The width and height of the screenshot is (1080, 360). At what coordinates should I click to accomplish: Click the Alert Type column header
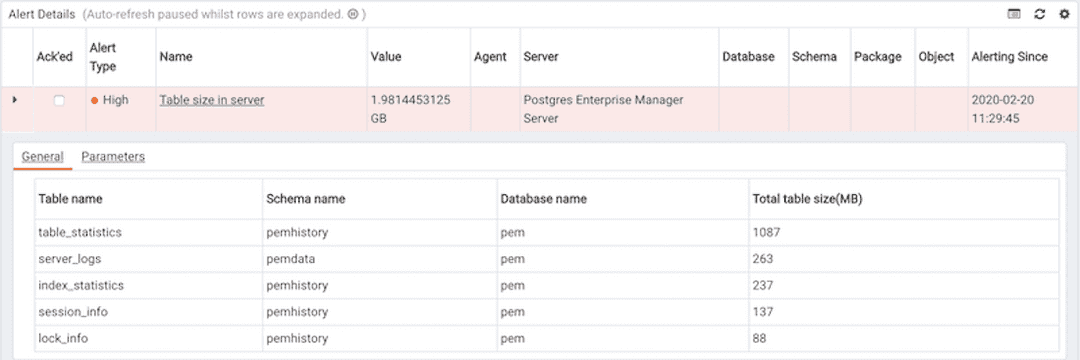(x=103, y=57)
